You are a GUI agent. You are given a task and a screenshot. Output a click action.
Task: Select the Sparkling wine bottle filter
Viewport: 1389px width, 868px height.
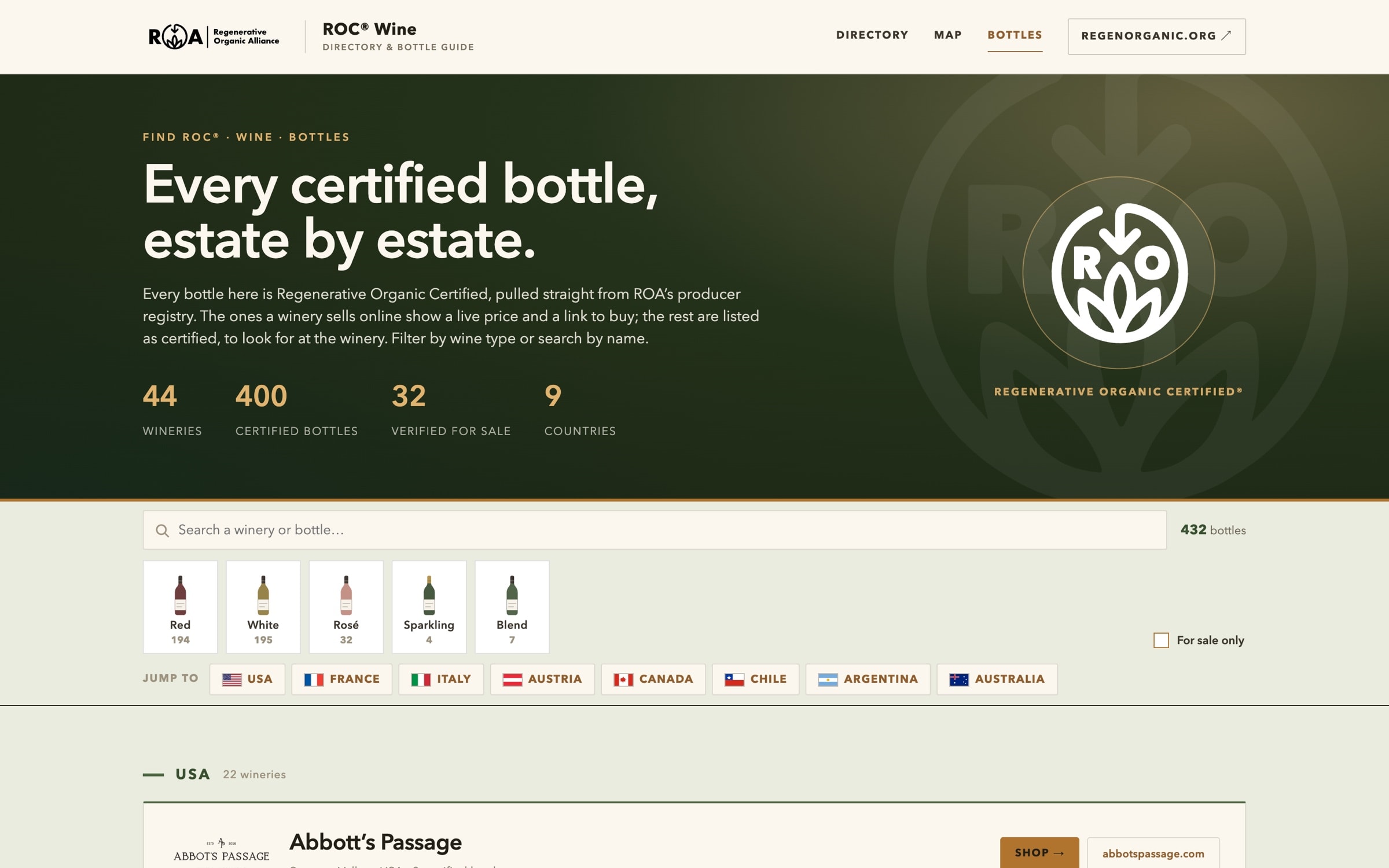[429, 606]
